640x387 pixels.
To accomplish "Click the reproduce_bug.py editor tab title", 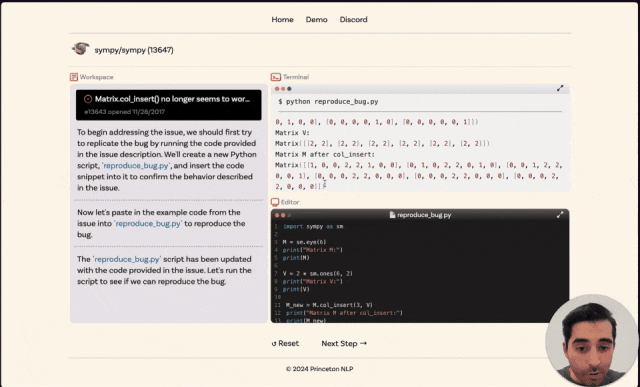I will 424,215.
